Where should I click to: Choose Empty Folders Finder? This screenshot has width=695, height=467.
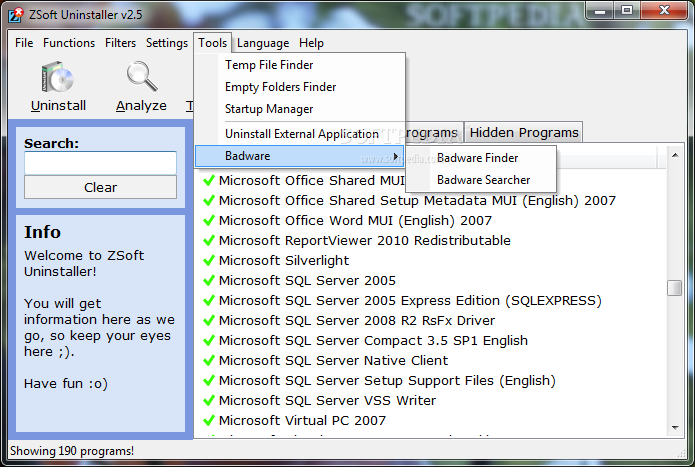click(300, 87)
